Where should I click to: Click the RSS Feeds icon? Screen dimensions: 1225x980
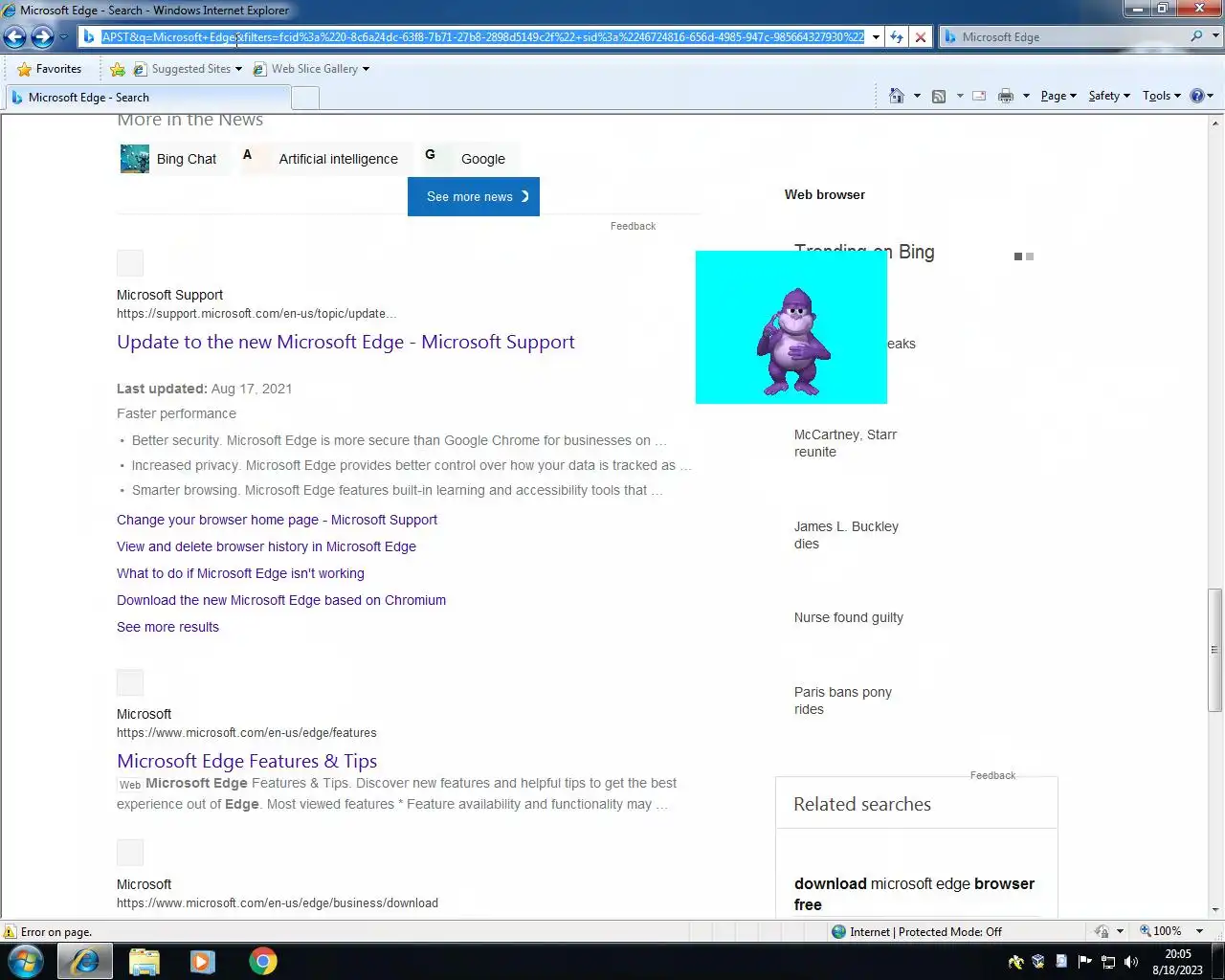click(x=939, y=96)
